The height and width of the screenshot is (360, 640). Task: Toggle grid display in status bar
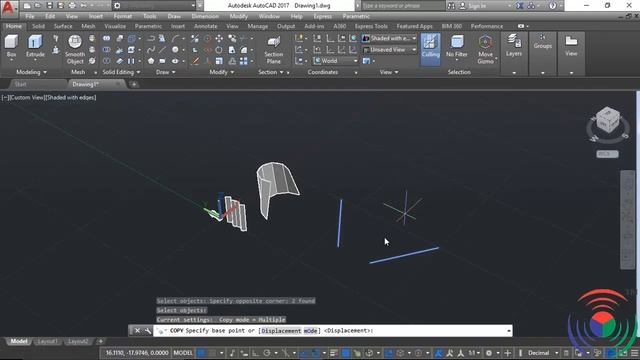tap(202, 353)
